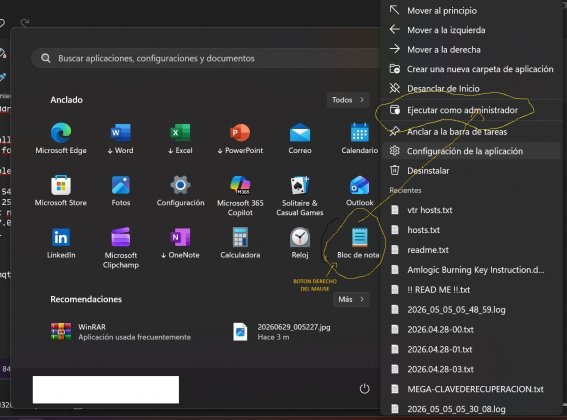Open the WinRAR recommended app
Viewport: 567px width, 420px height.
click(121, 332)
